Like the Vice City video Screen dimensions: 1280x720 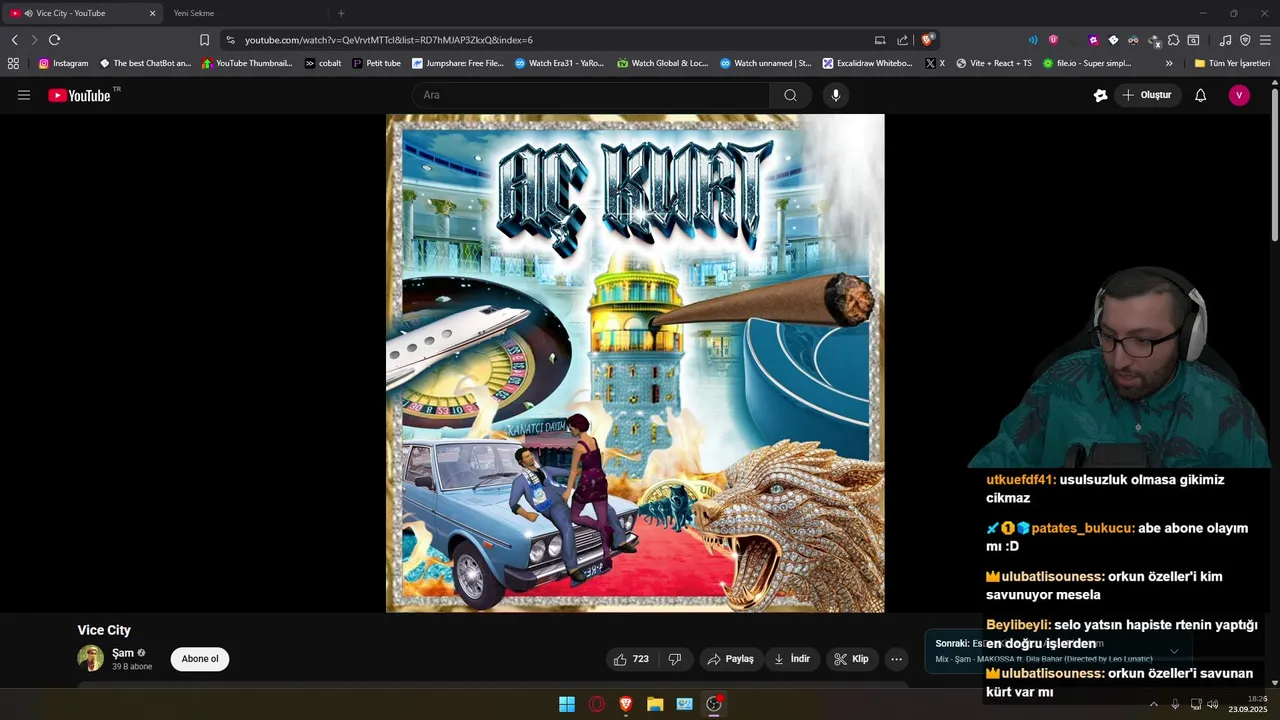[x=632, y=659]
